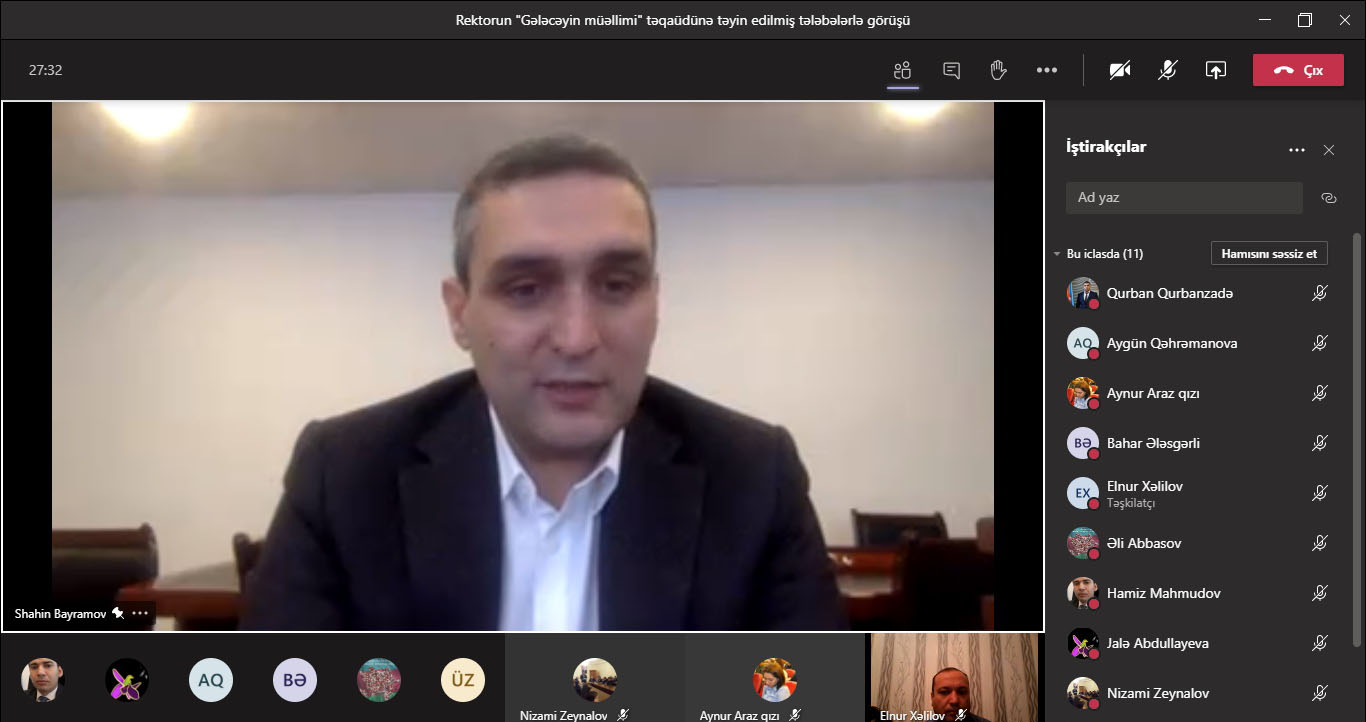Raise your hand in the meeting

point(998,70)
